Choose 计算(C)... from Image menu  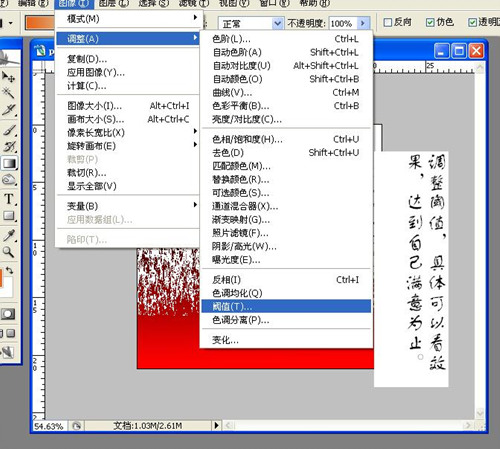pyautogui.click(x=128, y=86)
